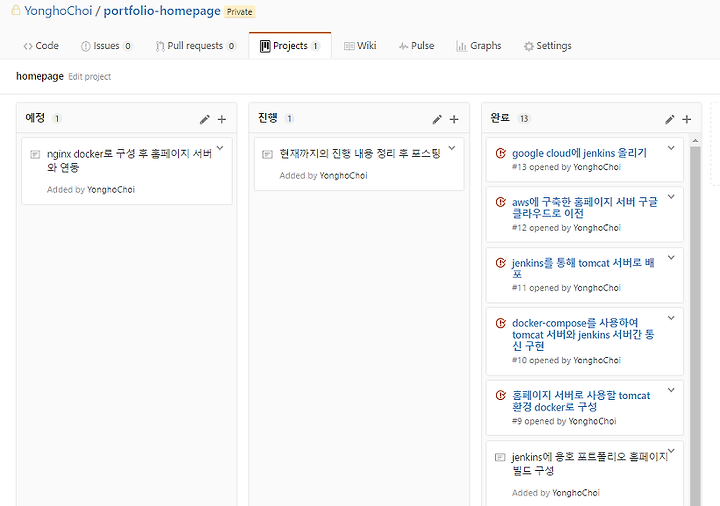
Task: Click YonghoChoi author on nginx docker card
Action: pyautogui.click(x=111, y=190)
